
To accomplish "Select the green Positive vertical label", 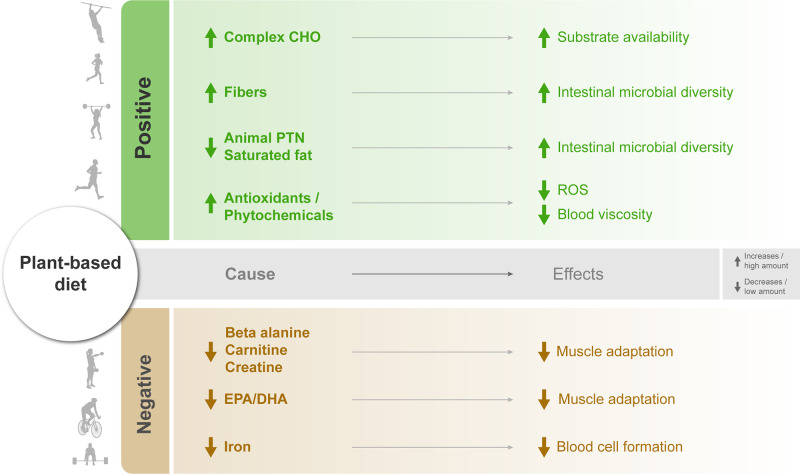I will (145, 120).
